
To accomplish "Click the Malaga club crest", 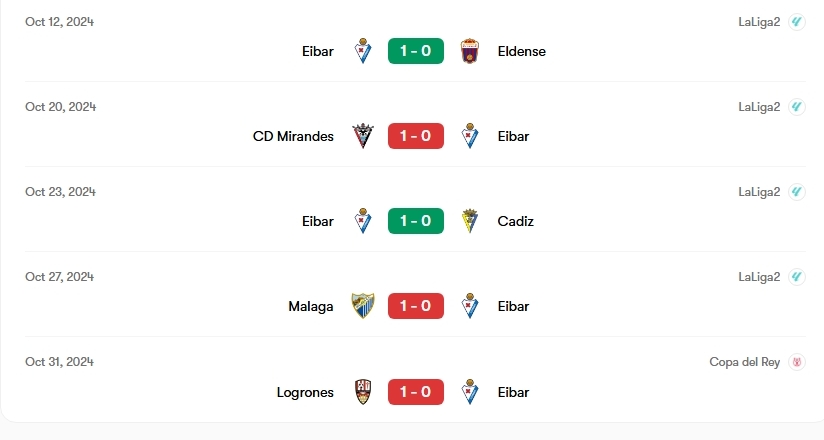I will point(363,306).
